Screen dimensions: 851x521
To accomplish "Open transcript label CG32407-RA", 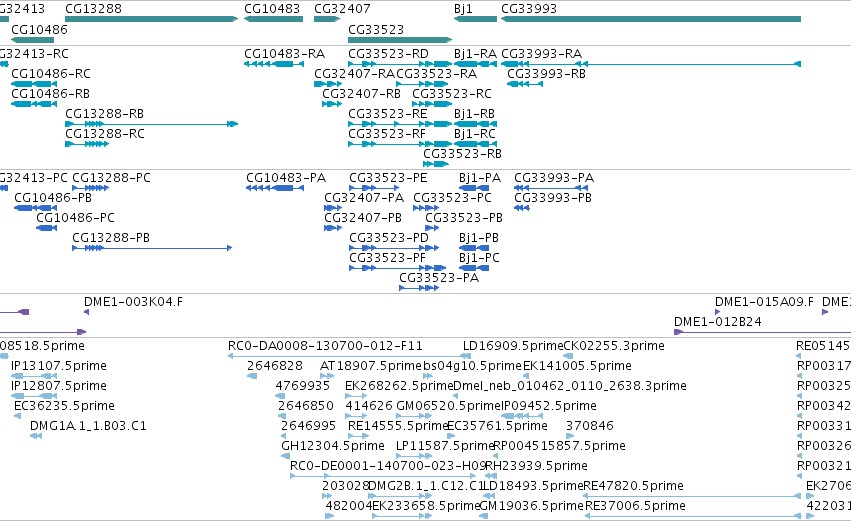I will click(354, 74).
